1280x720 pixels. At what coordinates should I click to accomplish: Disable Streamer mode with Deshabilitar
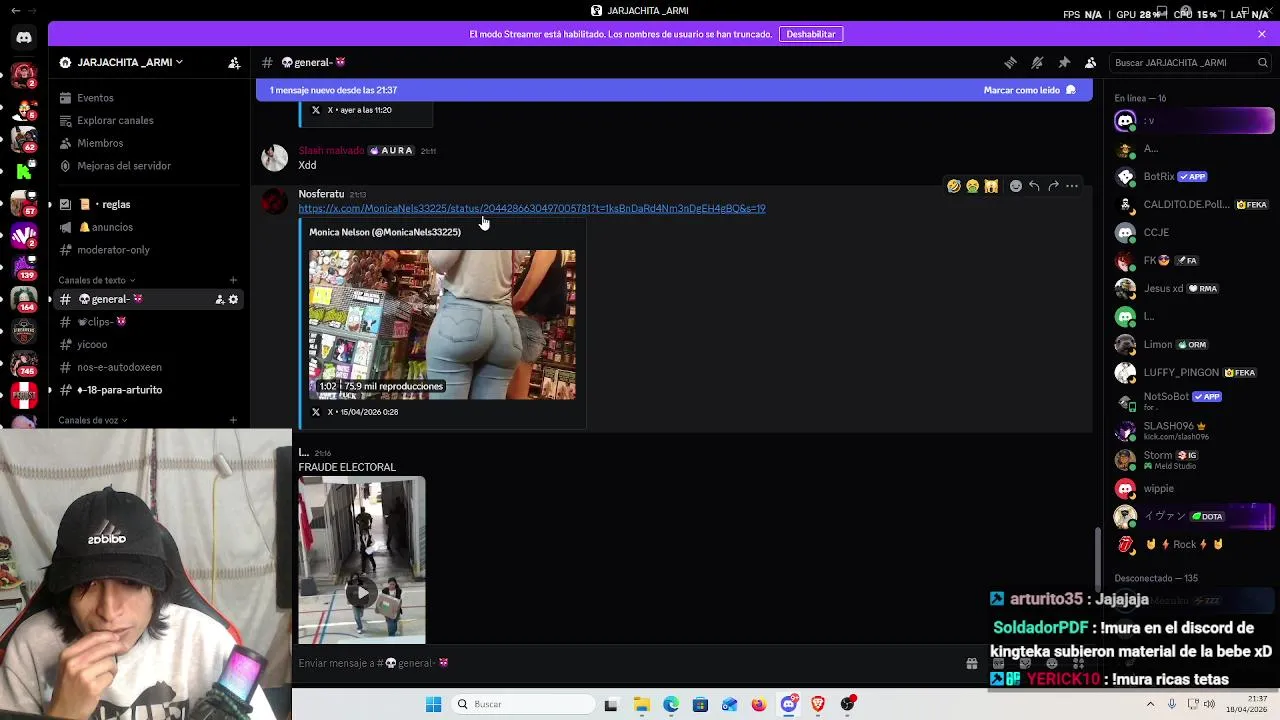811,34
